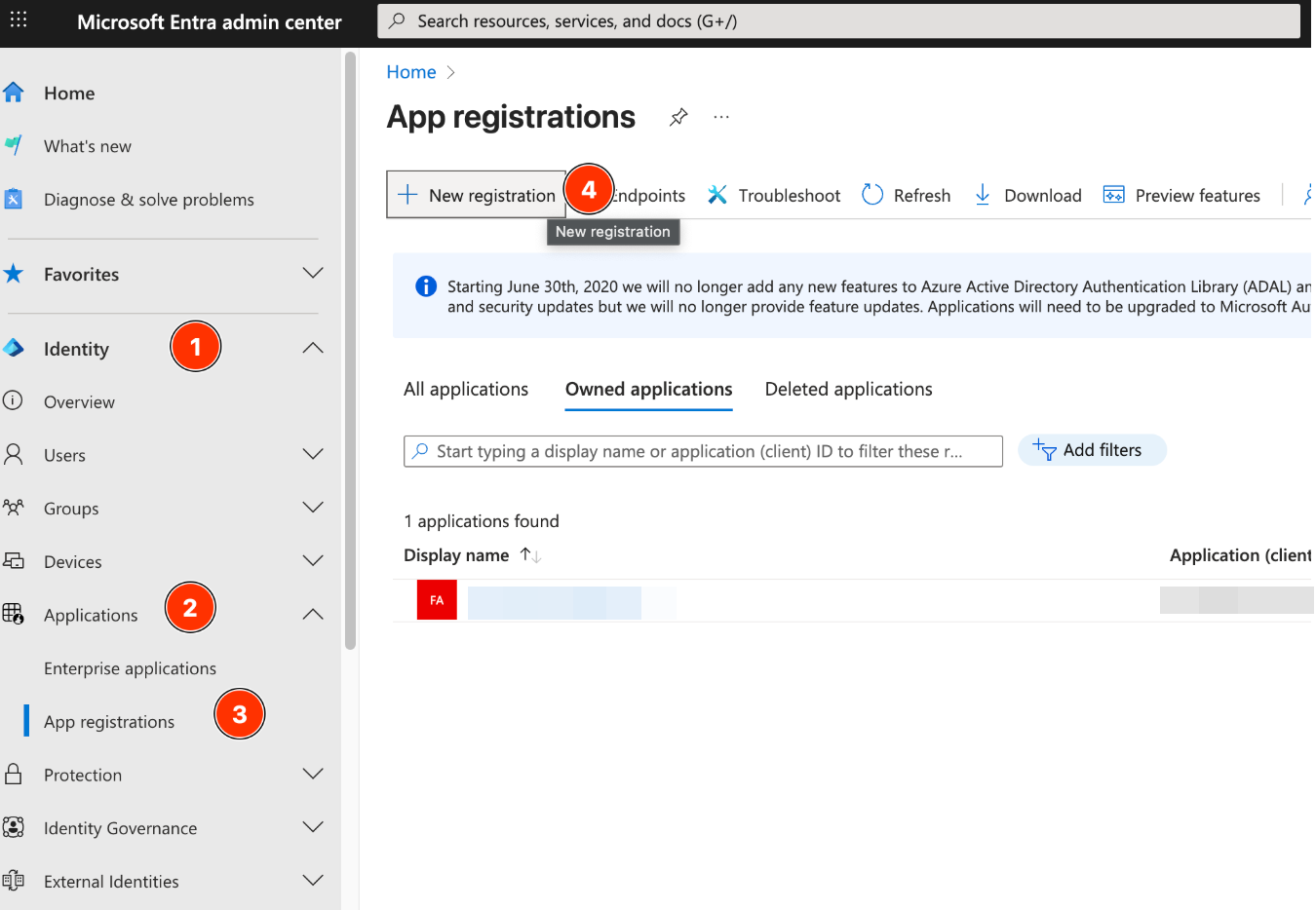Viewport: 1316px width, 910px height.
Task: Select App registrations in sidebar
Action: (x=109, y=722)
